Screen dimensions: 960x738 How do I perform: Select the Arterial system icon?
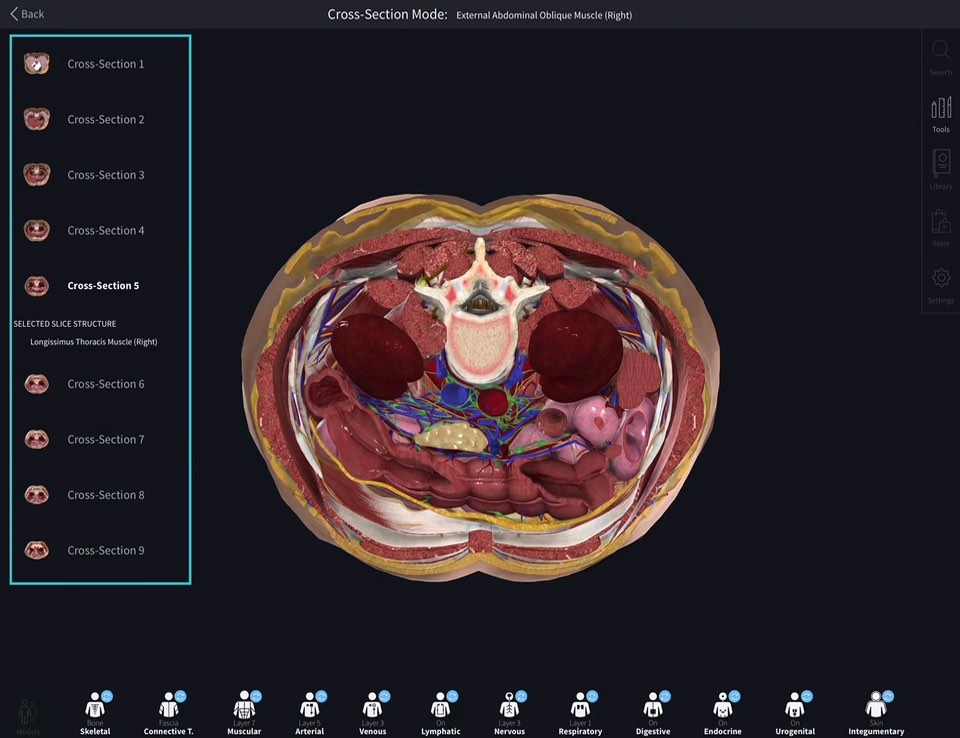[x=309, y=706]
